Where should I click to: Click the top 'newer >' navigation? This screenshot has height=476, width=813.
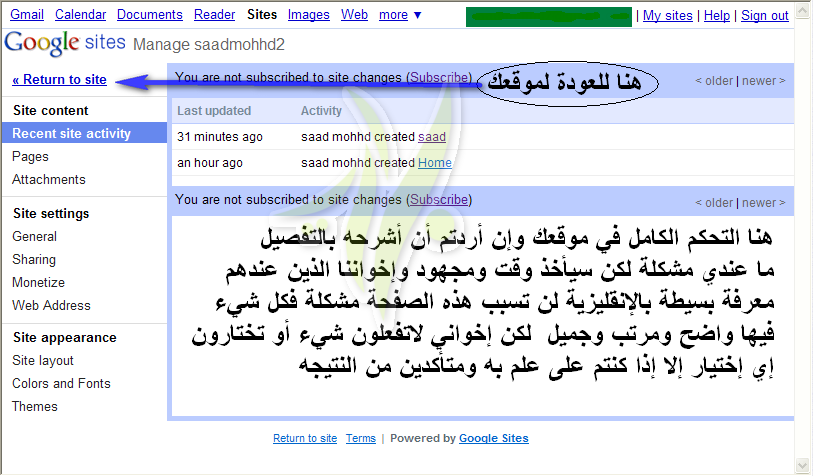[764, 81]
